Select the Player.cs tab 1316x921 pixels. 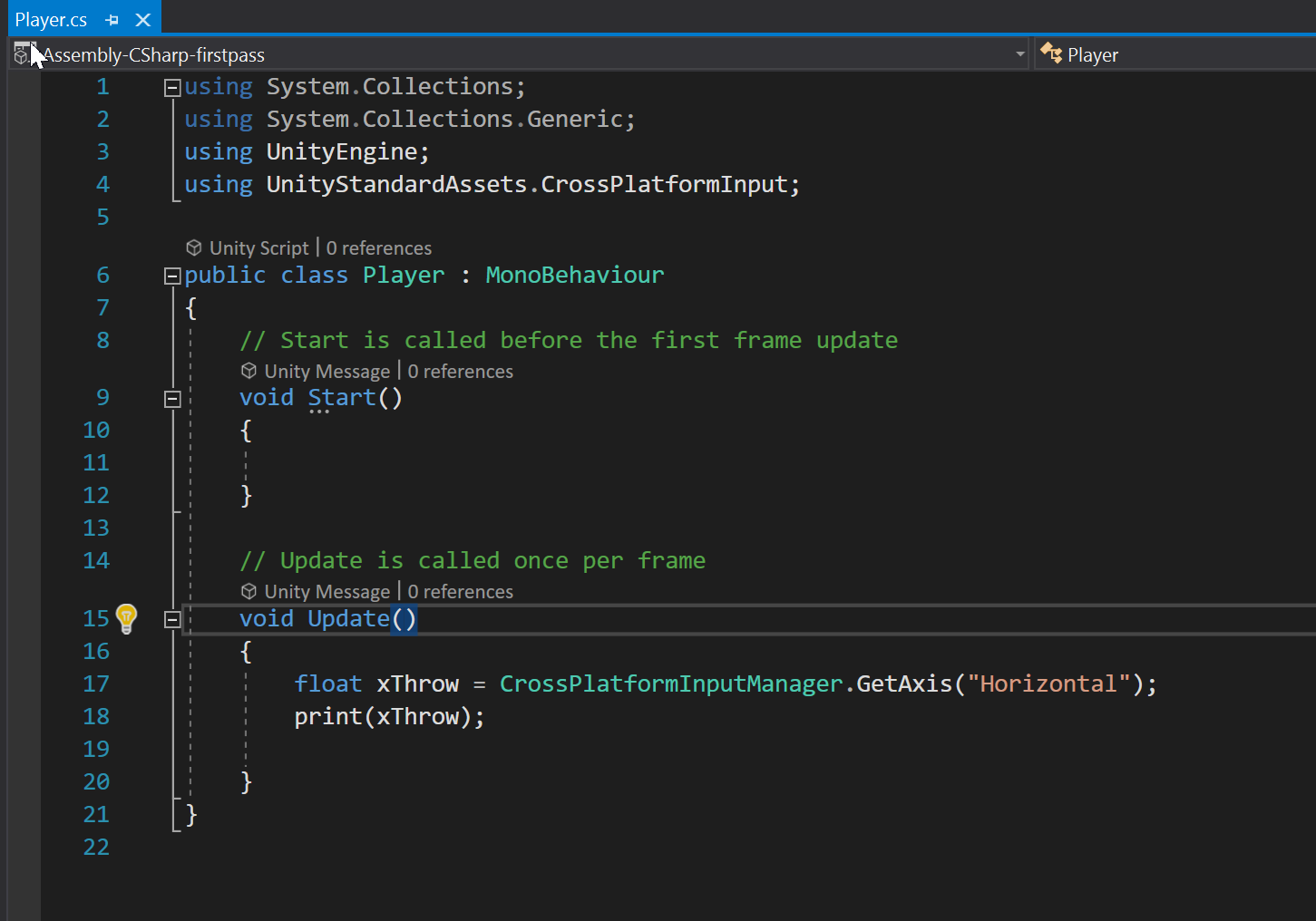coord(52,20)
